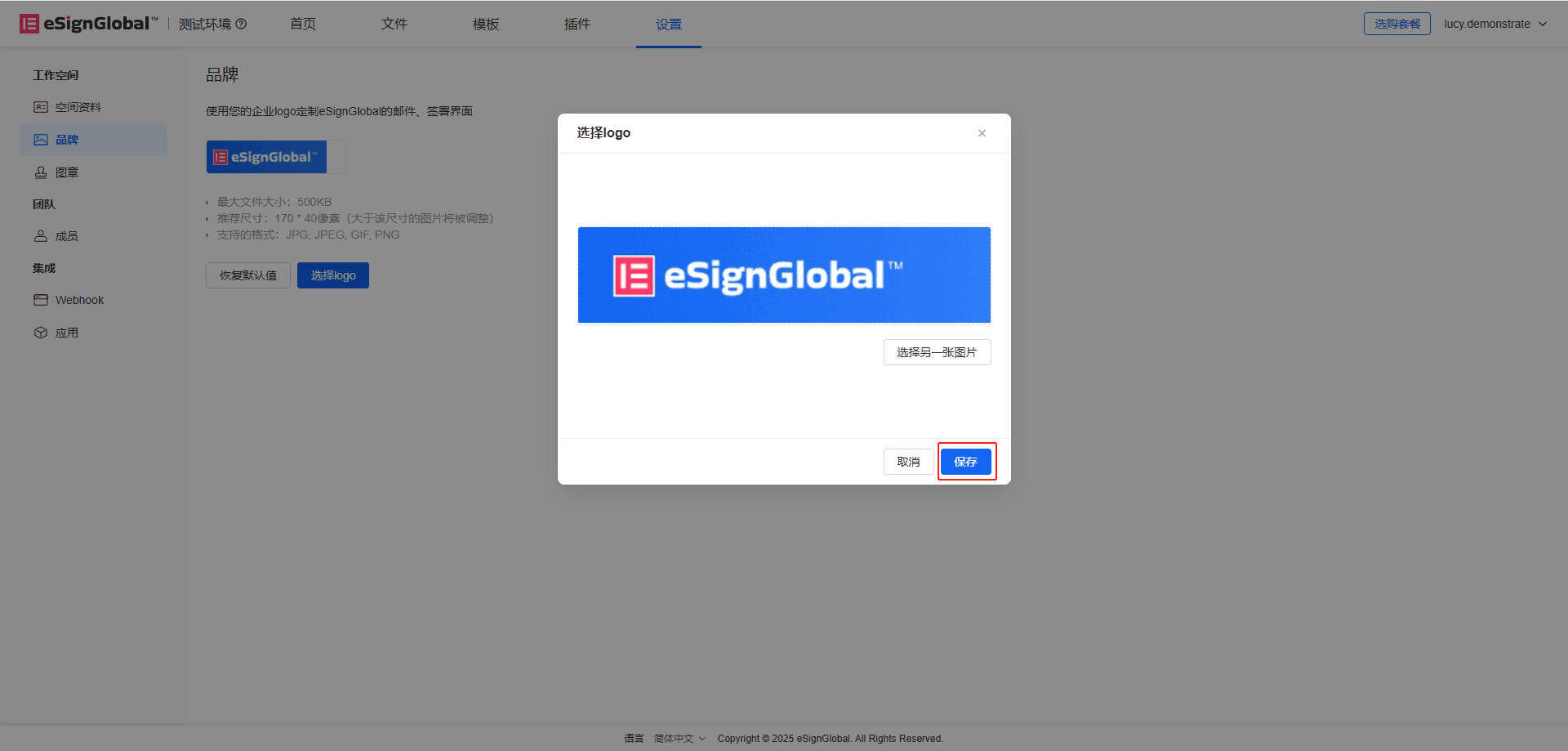This screenshot has width=1568, height=751.
Task: Select Webhook in the sidebar
Action: [x=93, y=300]
